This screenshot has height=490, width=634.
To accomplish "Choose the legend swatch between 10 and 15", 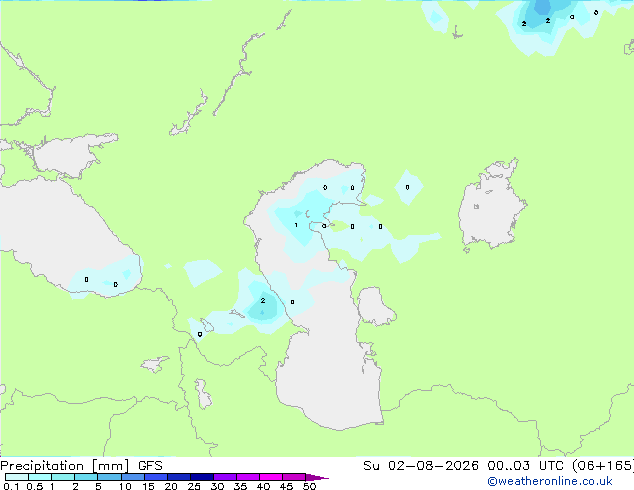I will coord(132,477).
